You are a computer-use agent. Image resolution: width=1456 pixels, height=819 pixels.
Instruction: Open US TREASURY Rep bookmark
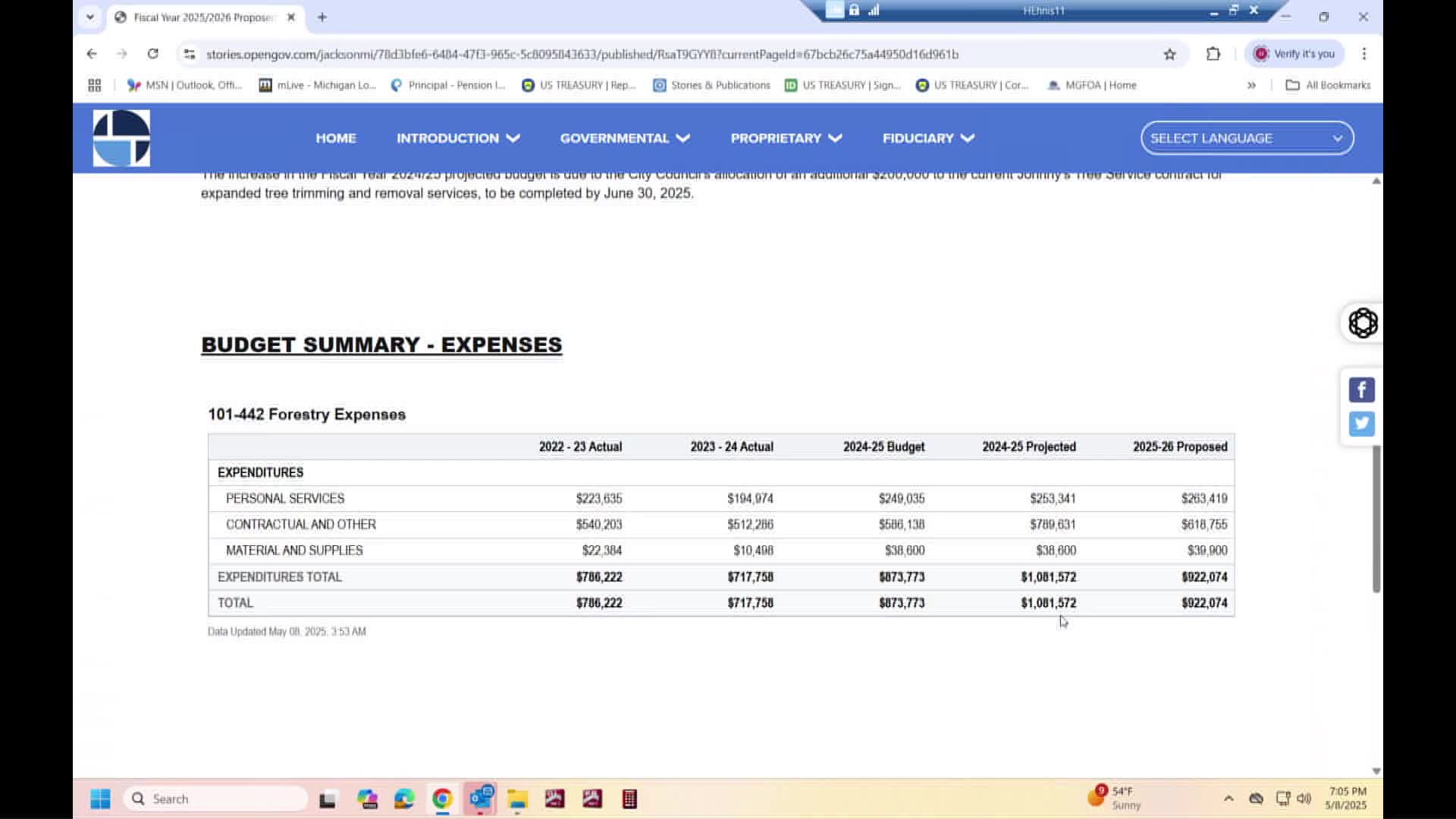point(579,85)
